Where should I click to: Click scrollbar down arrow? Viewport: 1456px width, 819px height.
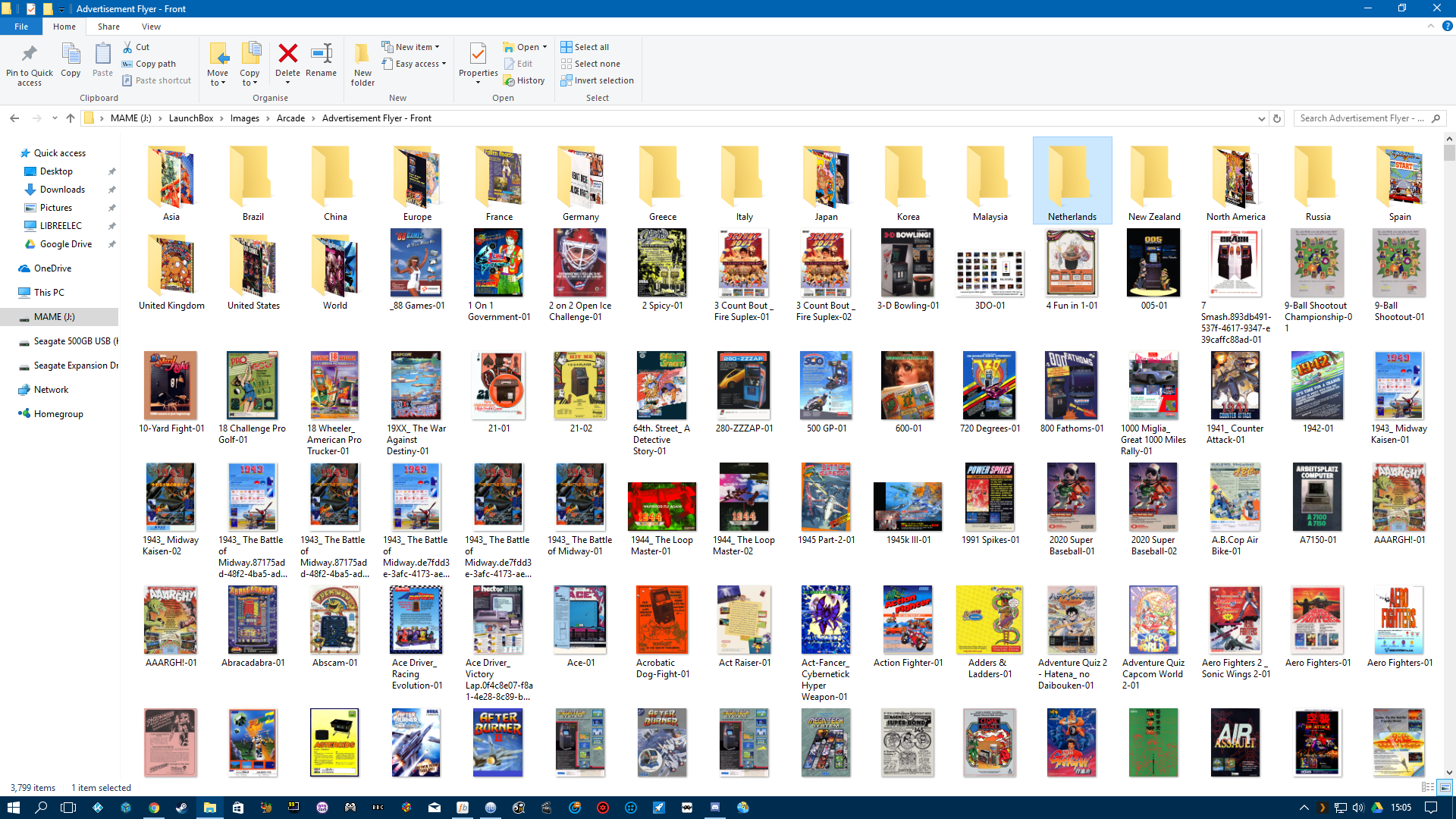tap(1449, 772)
